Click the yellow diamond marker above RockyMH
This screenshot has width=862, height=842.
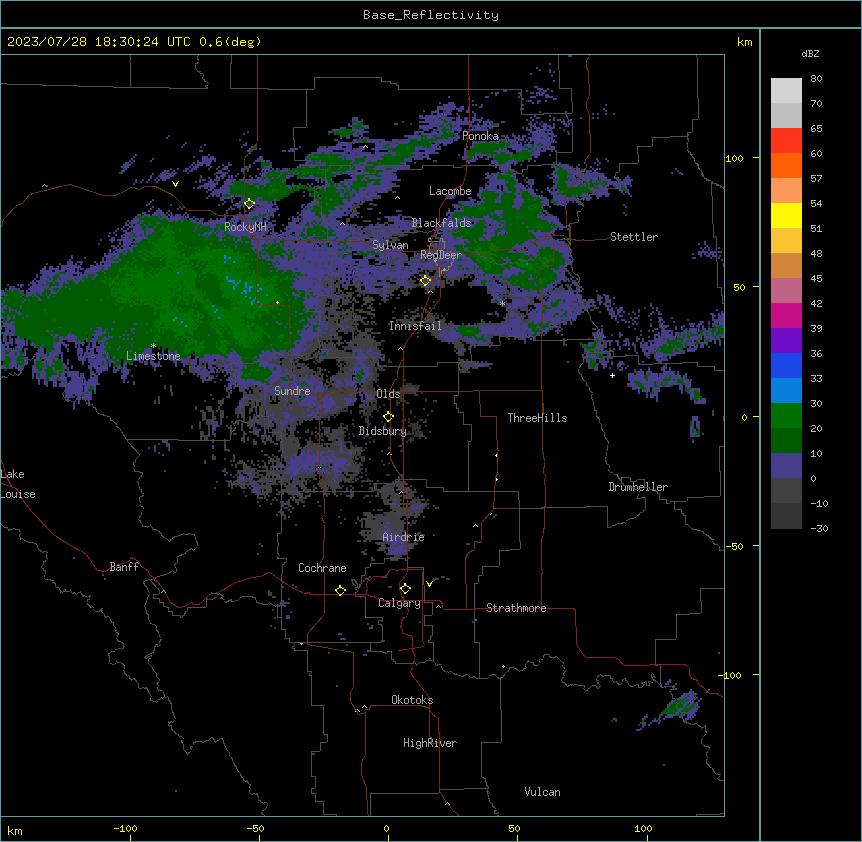pos(249,204)
